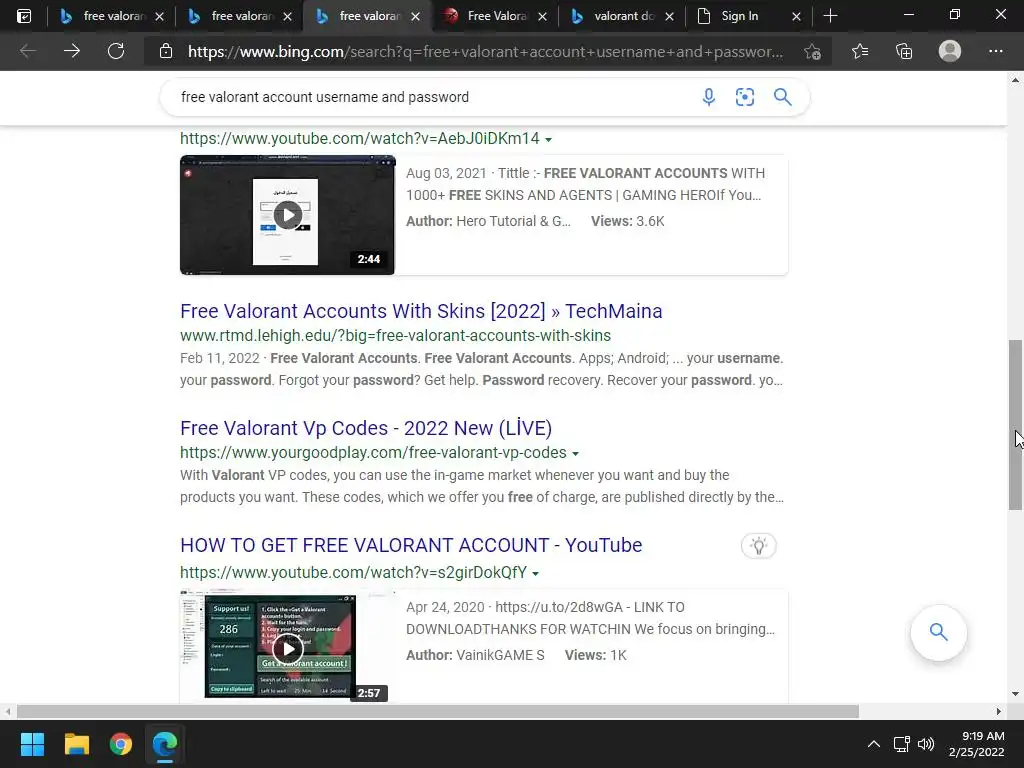The height and width of the screenshot is (768, 1024).
Task: Open Windows Start menu
Action: point(33,744)
